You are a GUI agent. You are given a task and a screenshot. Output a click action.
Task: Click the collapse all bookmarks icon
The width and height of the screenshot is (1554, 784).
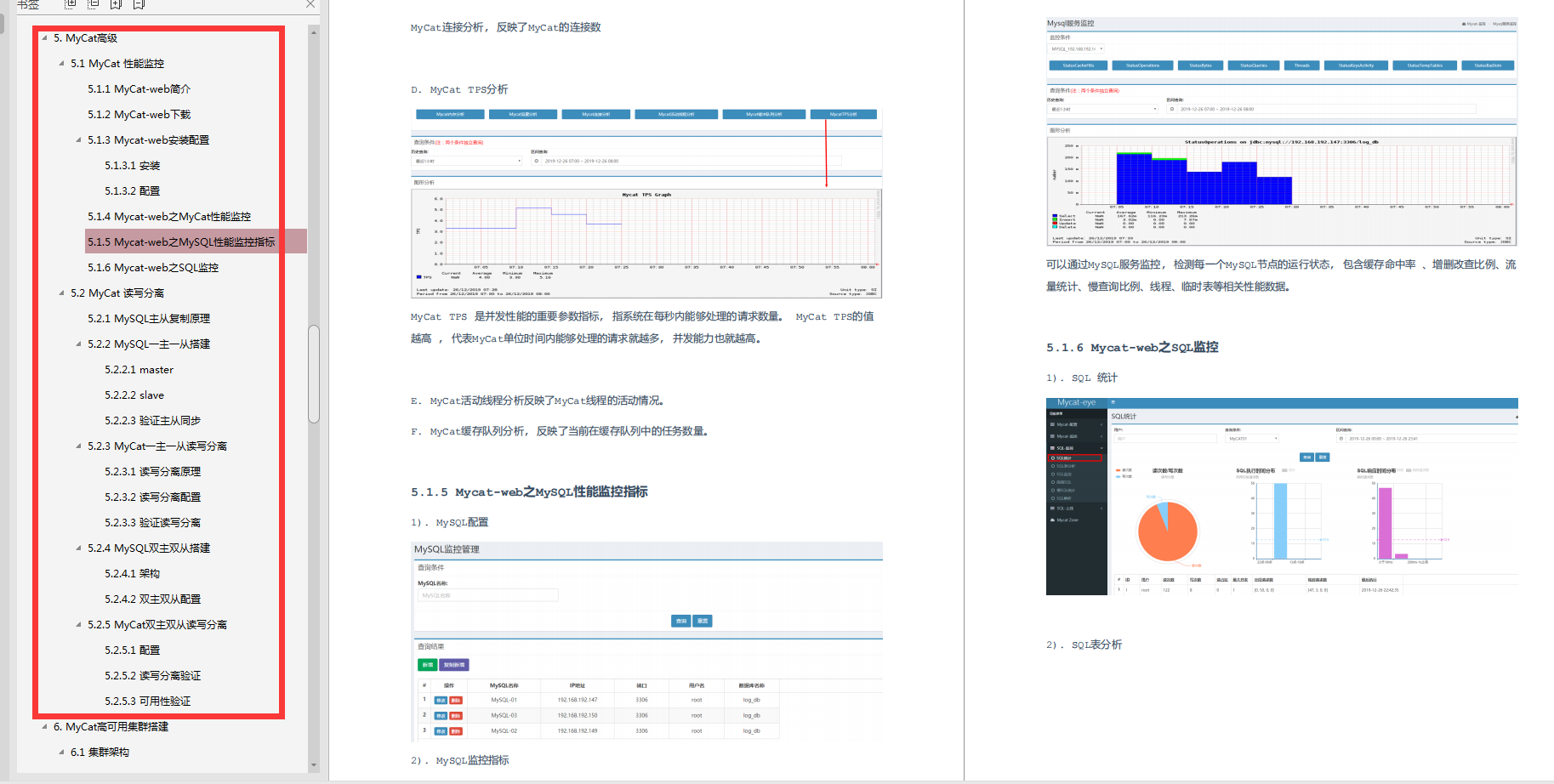pos(94,4)
